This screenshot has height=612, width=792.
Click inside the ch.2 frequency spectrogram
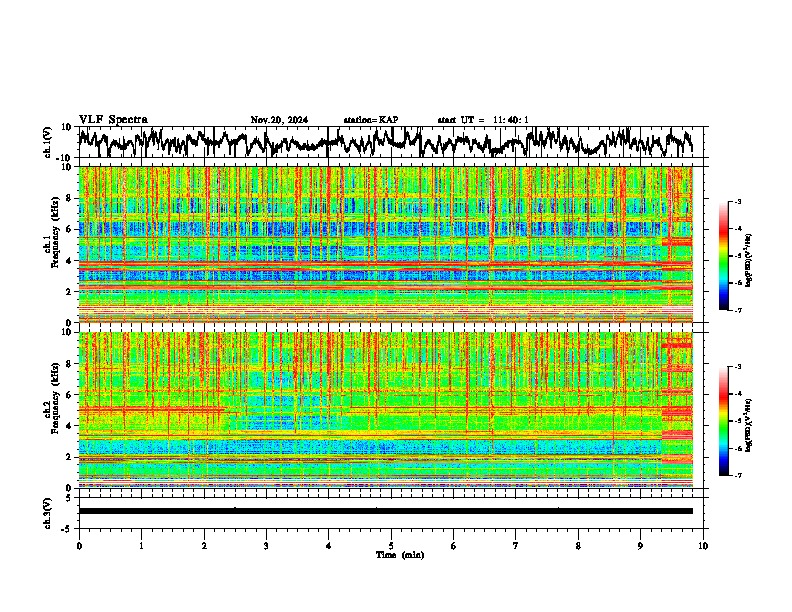(x=386, y=410)
